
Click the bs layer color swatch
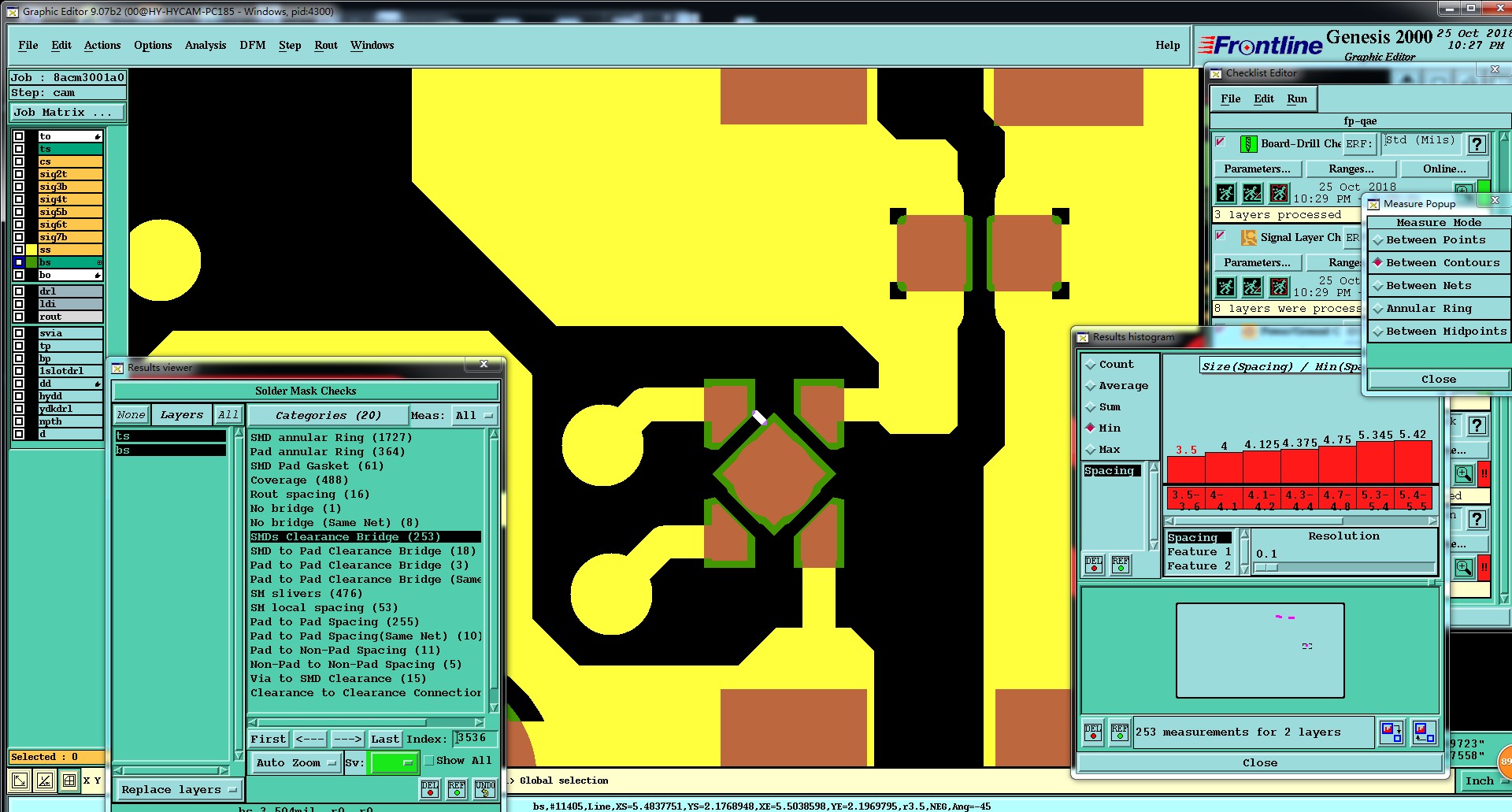31,262
